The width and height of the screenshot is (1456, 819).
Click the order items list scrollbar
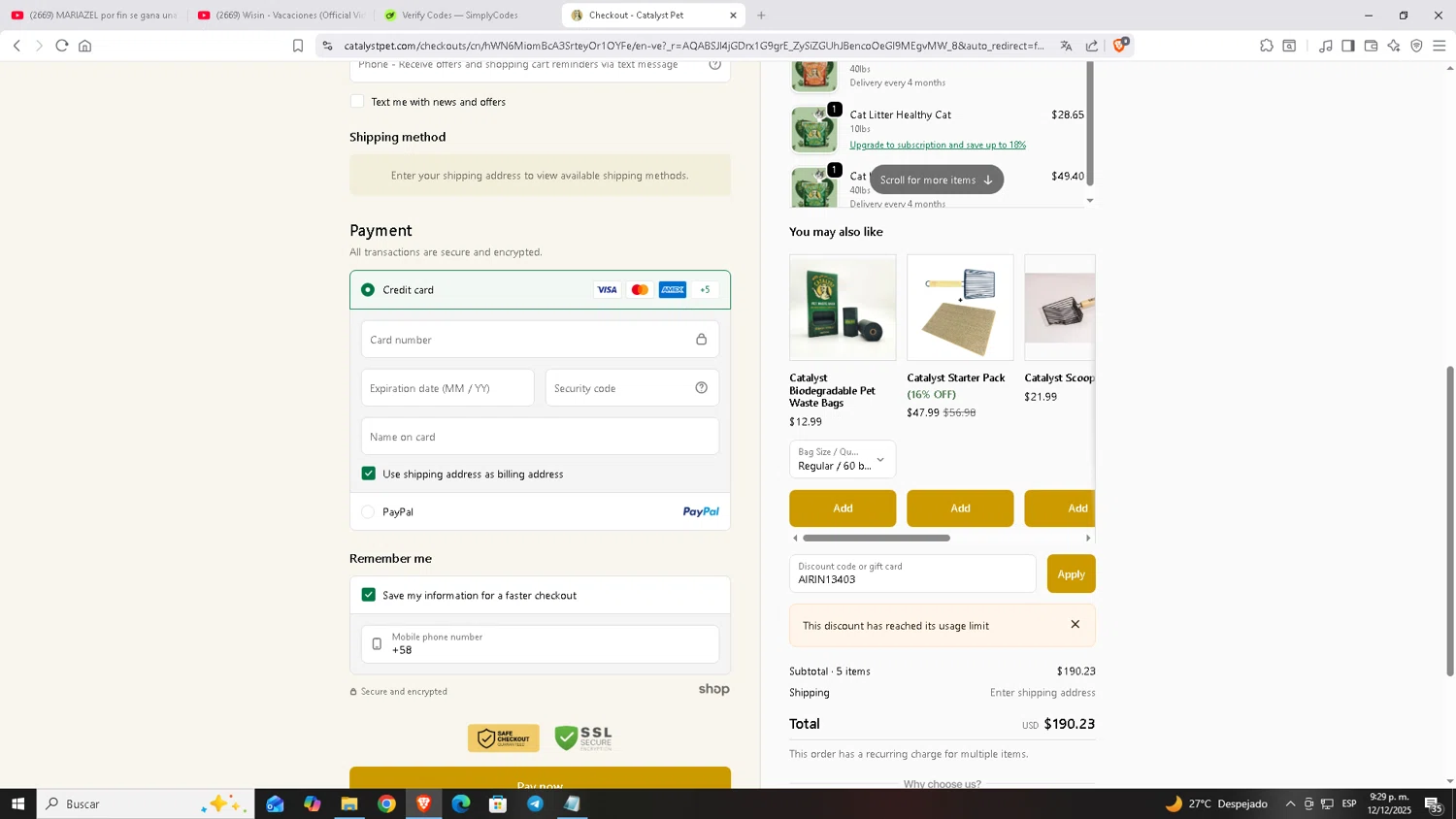point(1089,123)
